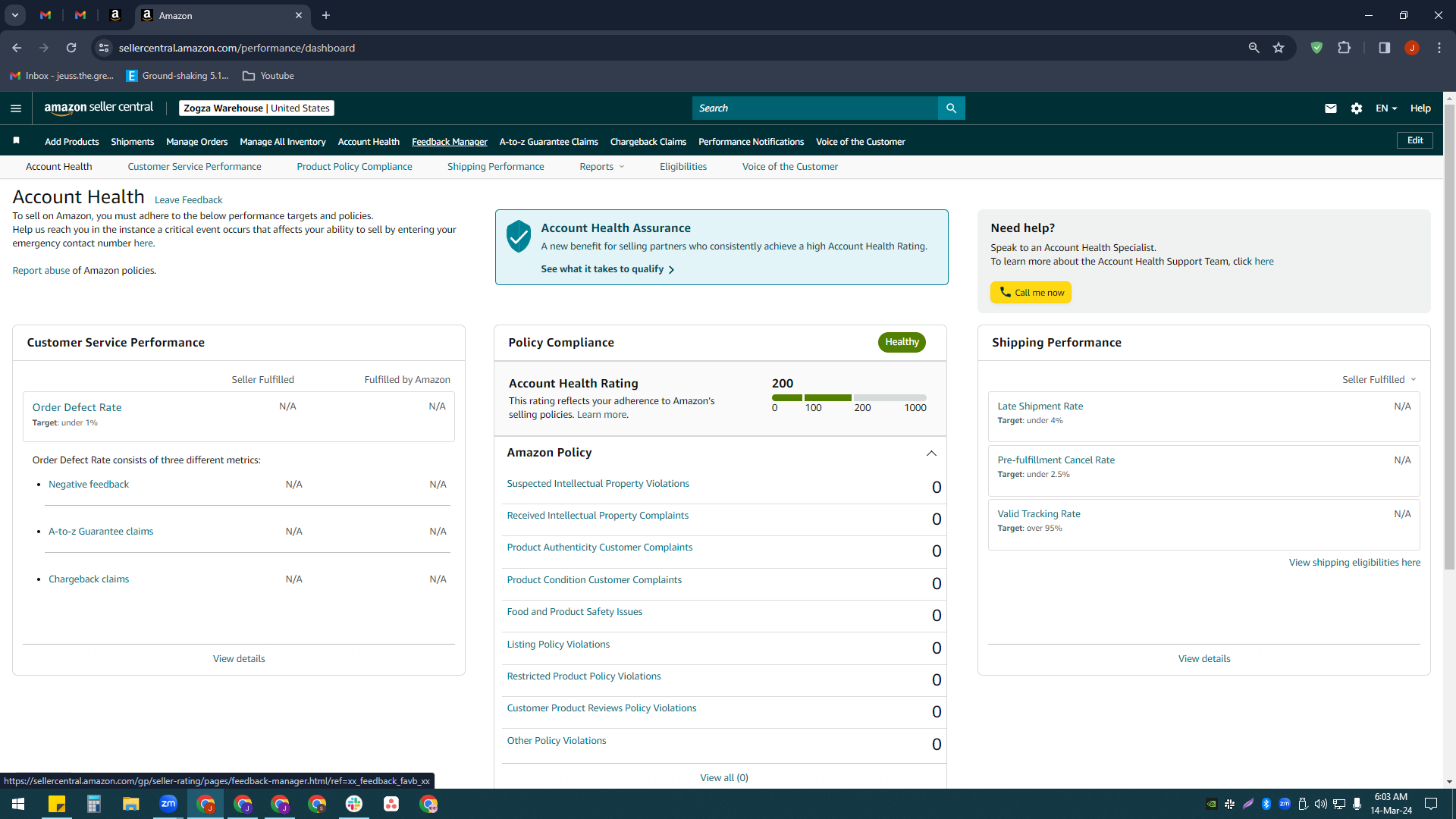Click the Edit favorites button
1456x819 pixels.
pyautogui.click(x=1415, y=140)
